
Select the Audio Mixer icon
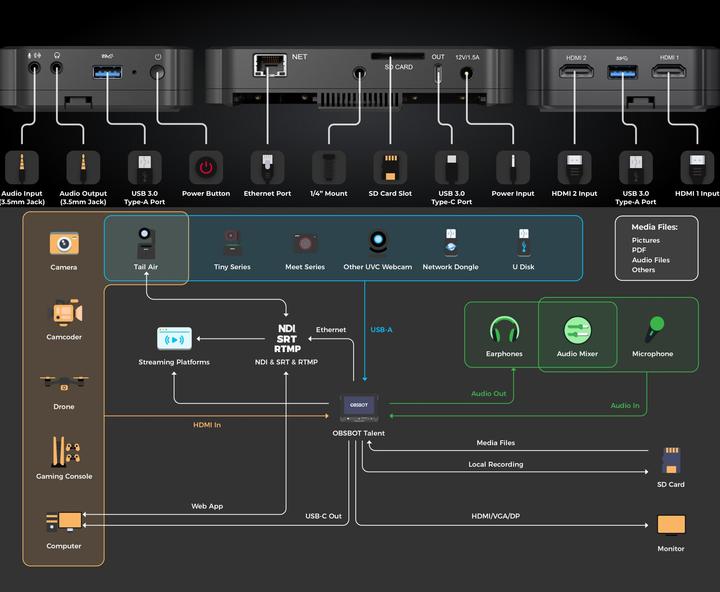pos(578,330)
